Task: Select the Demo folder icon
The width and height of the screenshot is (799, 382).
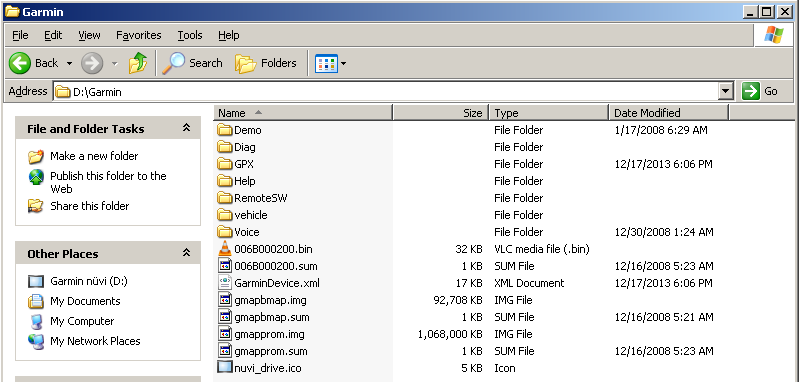Action: pyautogui.click(x=225, y=130)
